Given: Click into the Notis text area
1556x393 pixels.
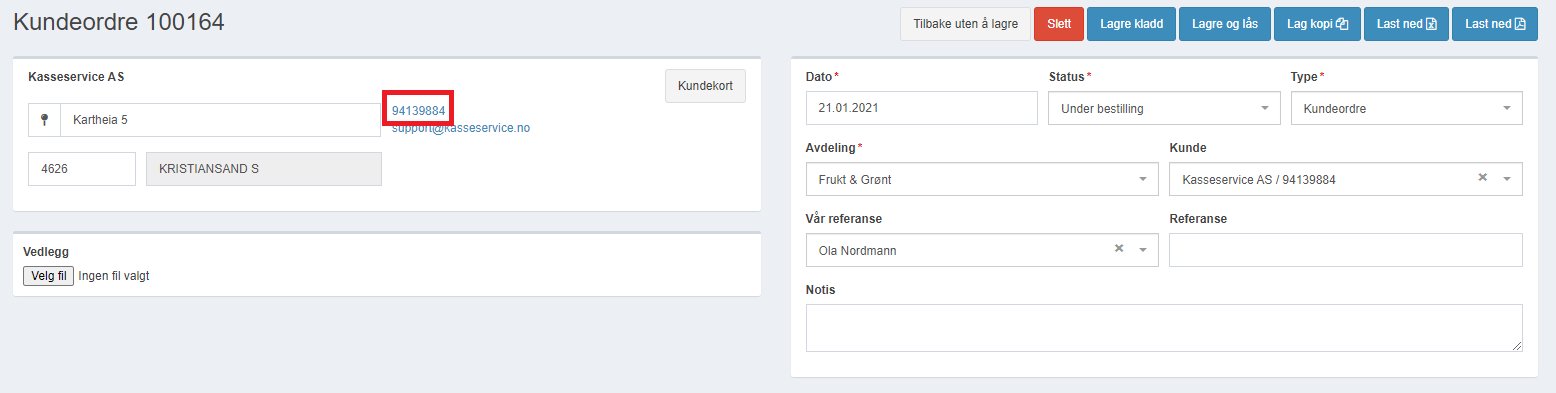Looking at the screenshot, I should (1164, 328).
